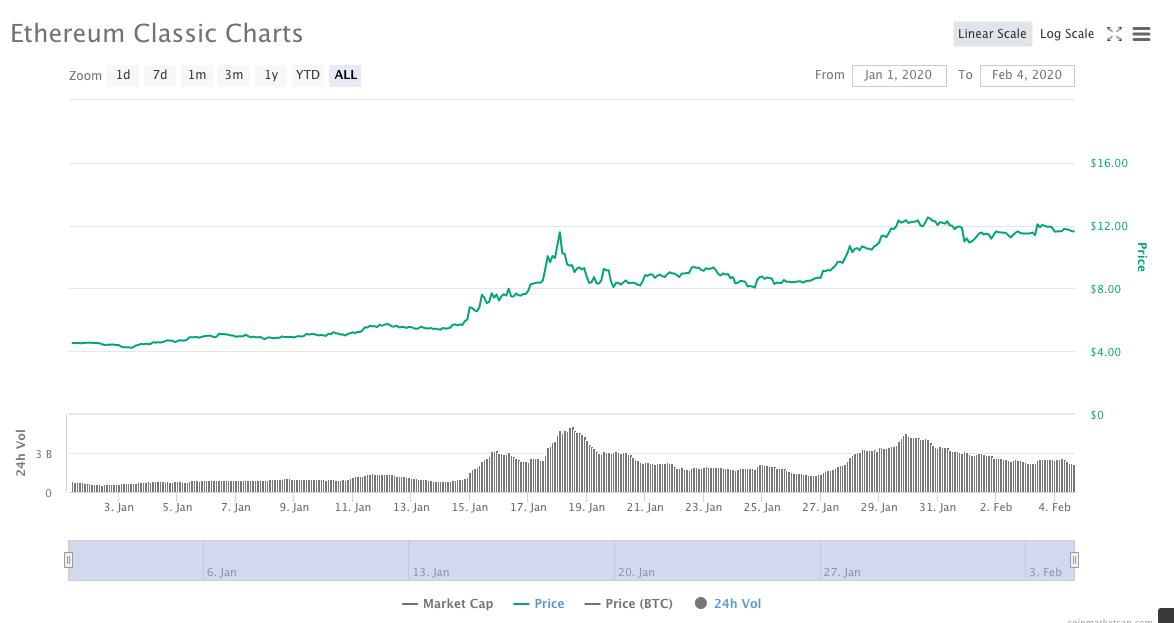Select the YTD zoom option
The width and height of the screenshot is (1174, 623).
[307, 74]
